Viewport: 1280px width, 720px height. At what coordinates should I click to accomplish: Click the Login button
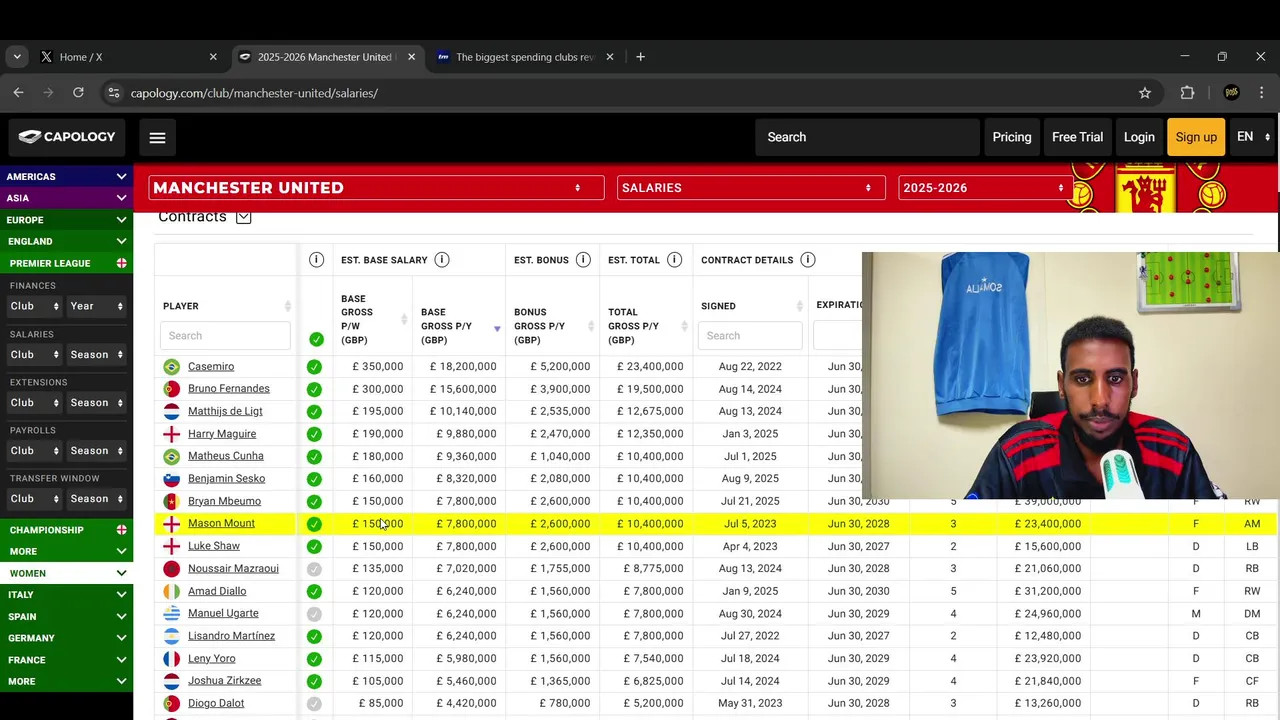[x=1139, y=137]
